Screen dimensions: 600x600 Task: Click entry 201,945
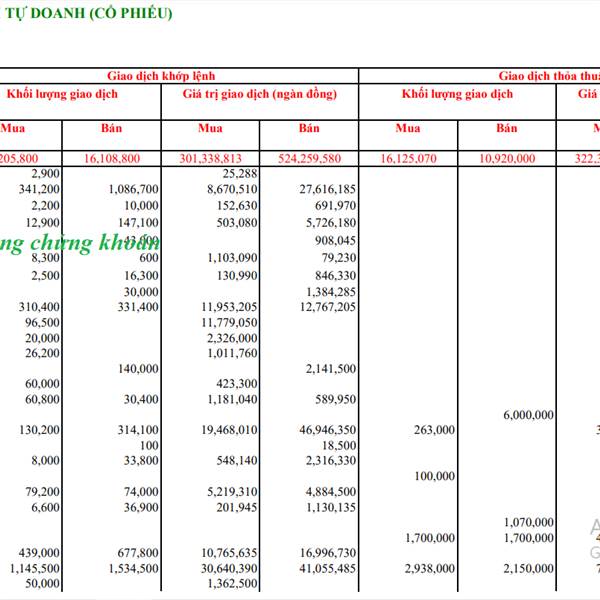coord(237,507)
